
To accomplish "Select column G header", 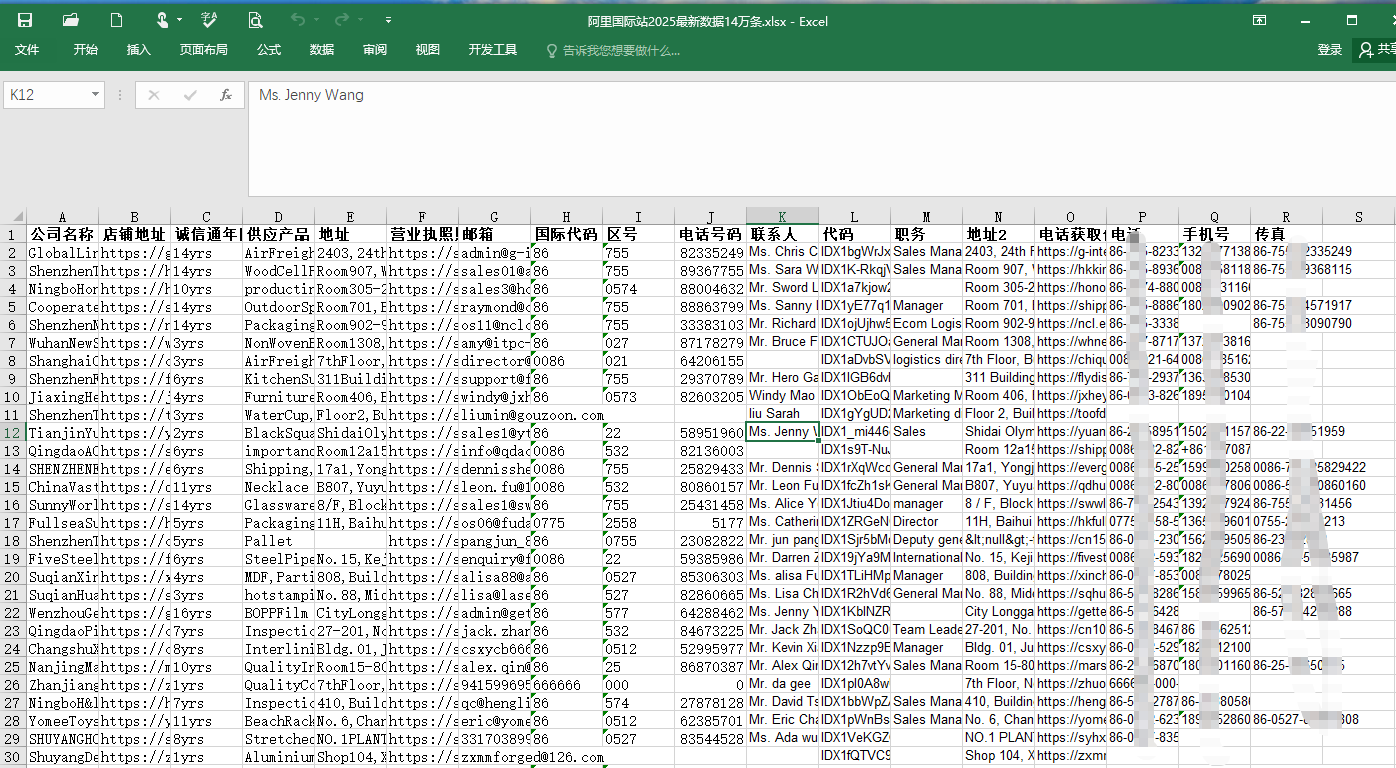I will tap(495, 217).
